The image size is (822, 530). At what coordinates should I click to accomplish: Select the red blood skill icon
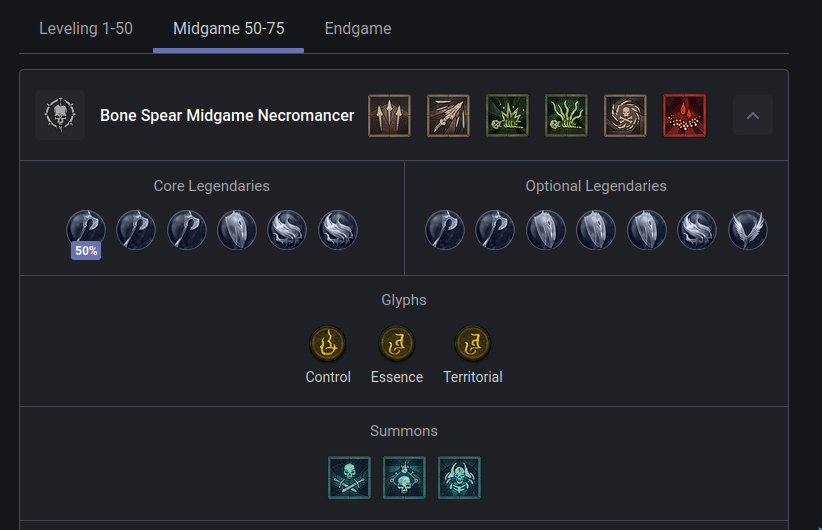click(684, 116)
